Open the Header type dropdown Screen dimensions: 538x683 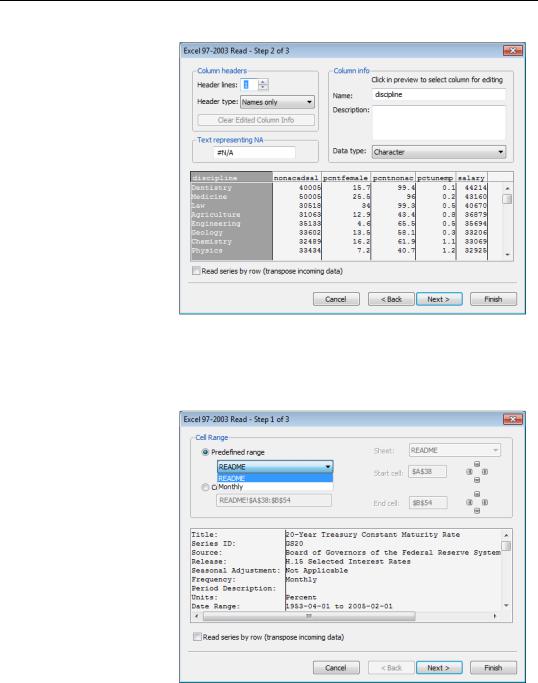(277, 102)
